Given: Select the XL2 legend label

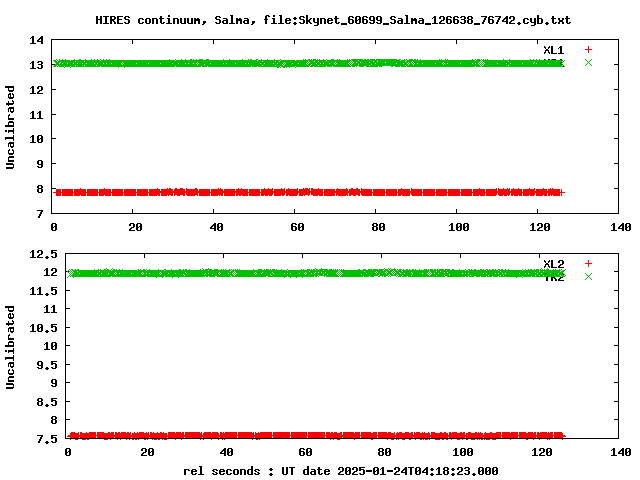Looking at the screenshot, I should (x=553, y=264).
